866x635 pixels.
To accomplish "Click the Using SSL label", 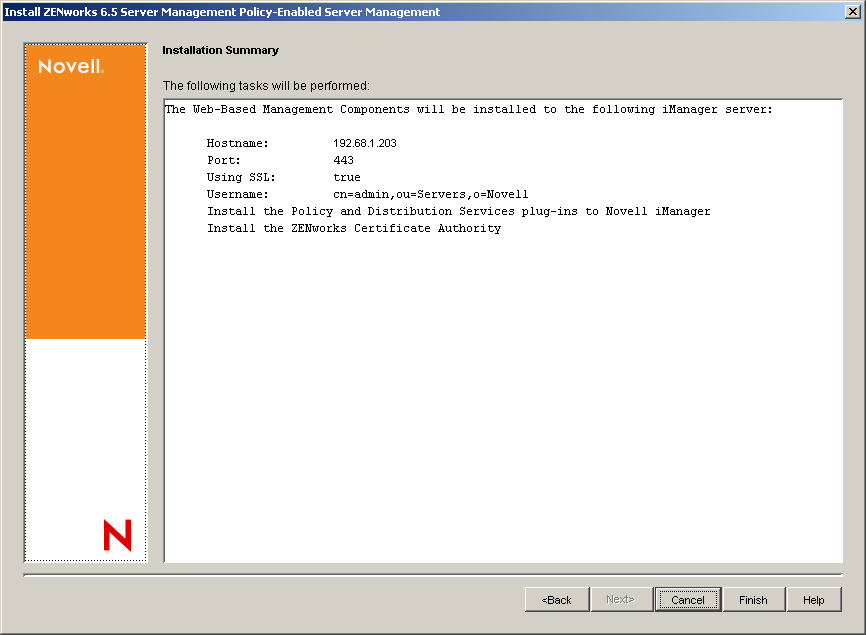I will click(x=241, y=177).
